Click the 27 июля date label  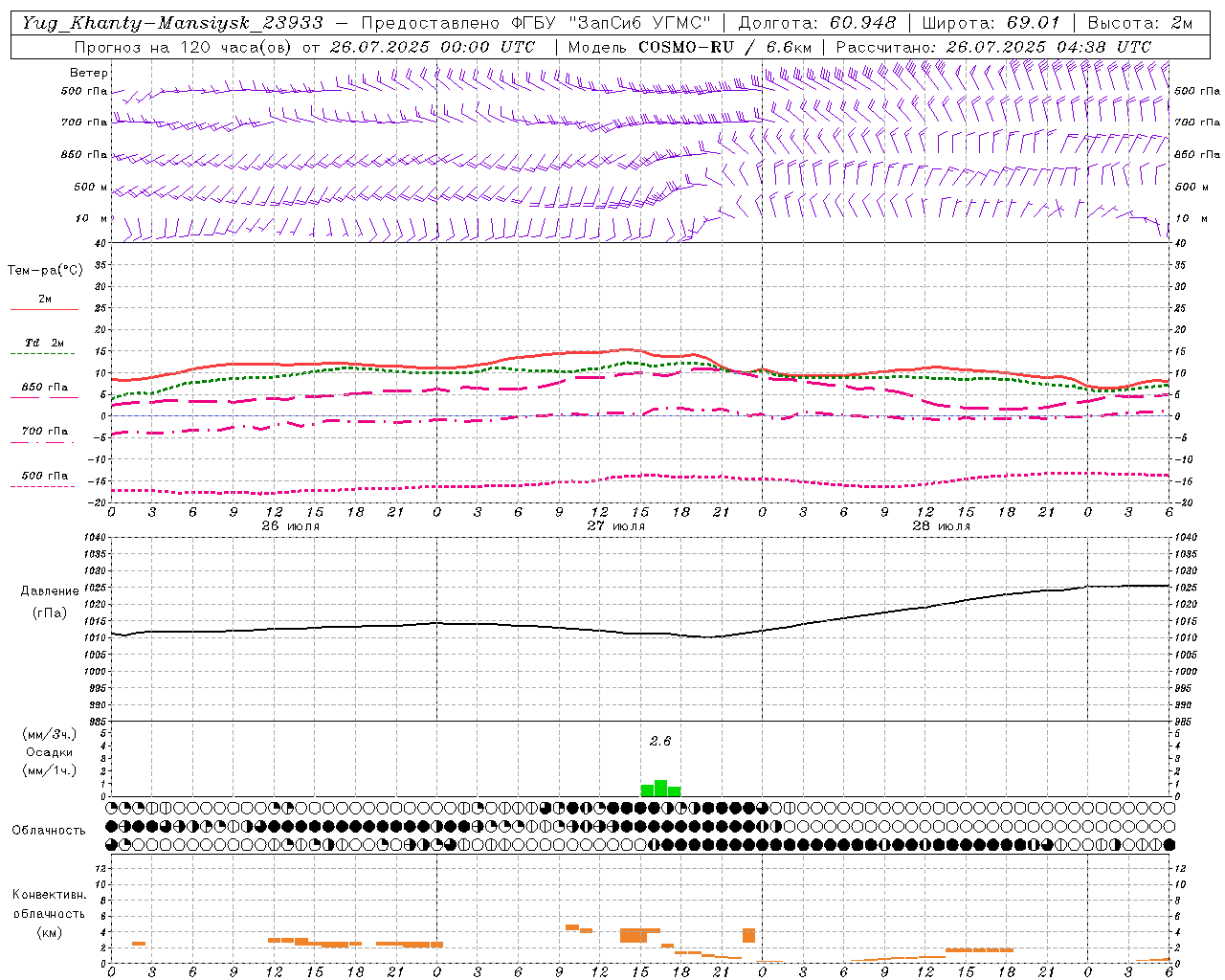click(616, 526)
